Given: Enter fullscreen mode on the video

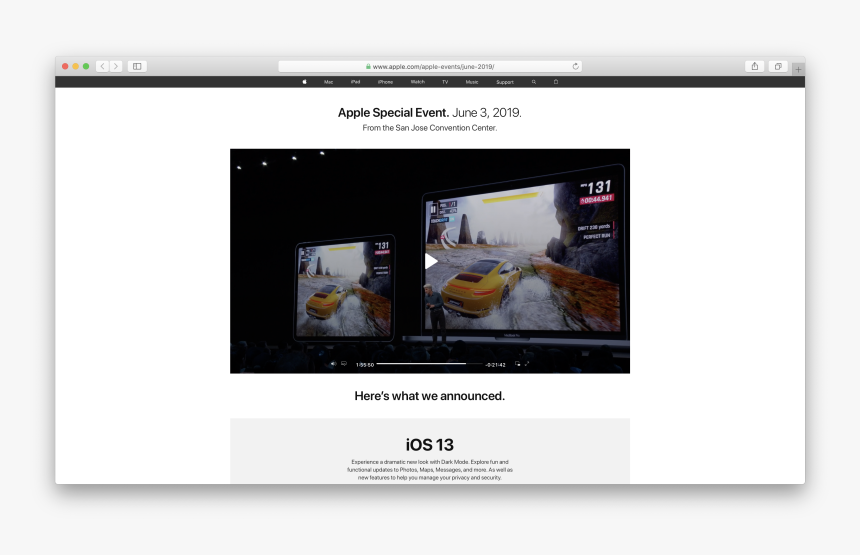Looking at the screenshot, I should coord(527,364).
